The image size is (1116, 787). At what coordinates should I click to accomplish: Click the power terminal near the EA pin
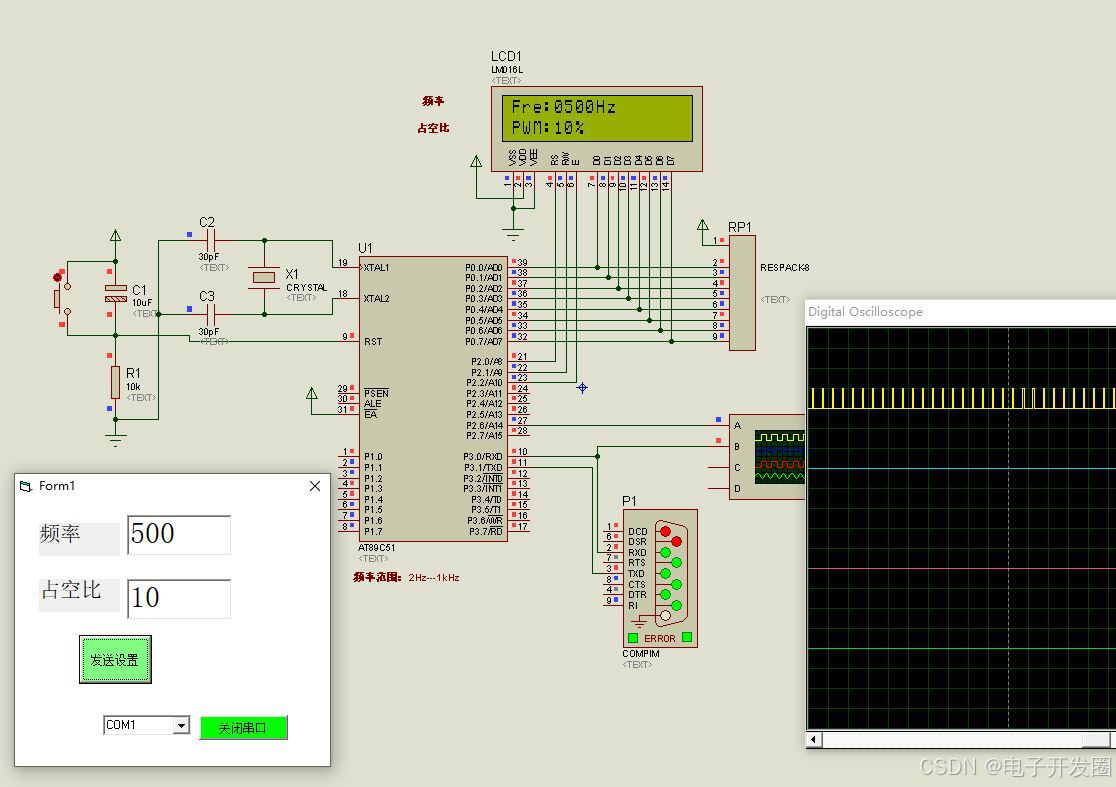point(312,394)
